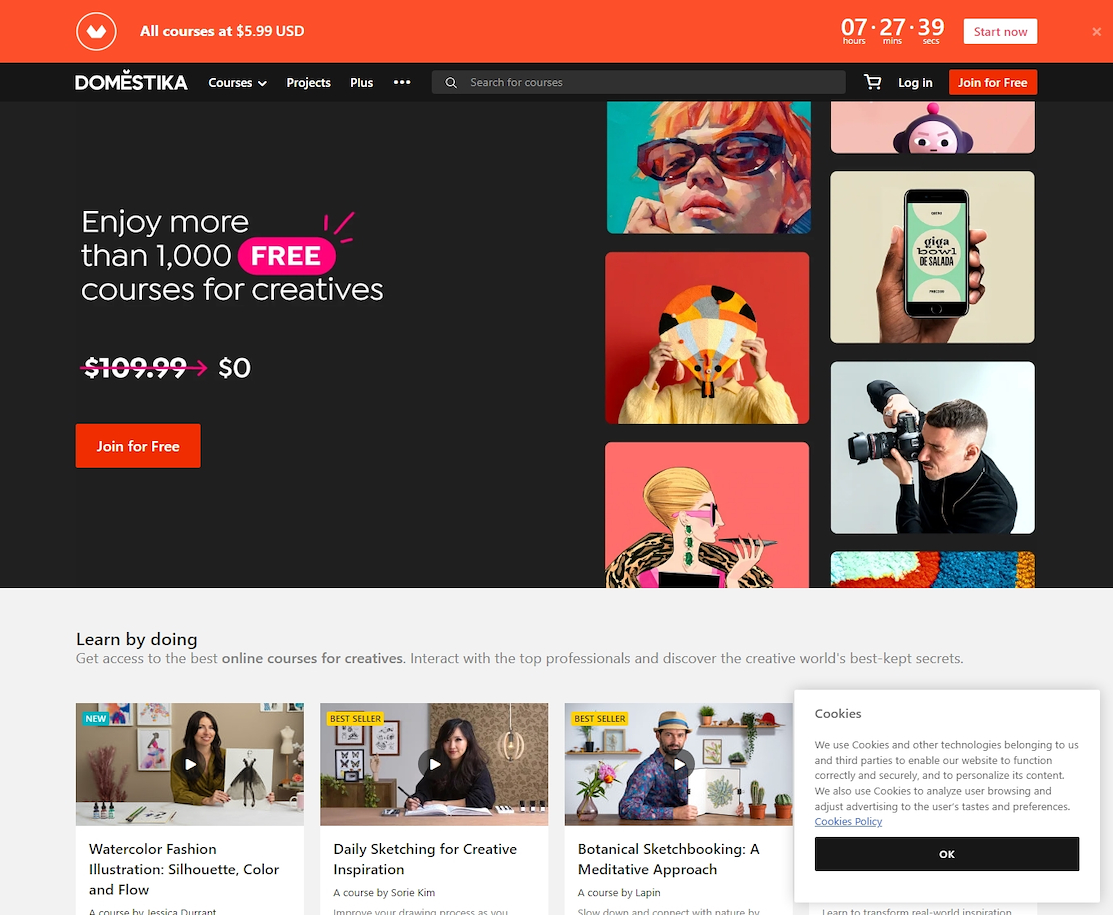Click the crossed-out $109.99 price
The height and width of the screenshot is (915, 1113).
(136, 368)
